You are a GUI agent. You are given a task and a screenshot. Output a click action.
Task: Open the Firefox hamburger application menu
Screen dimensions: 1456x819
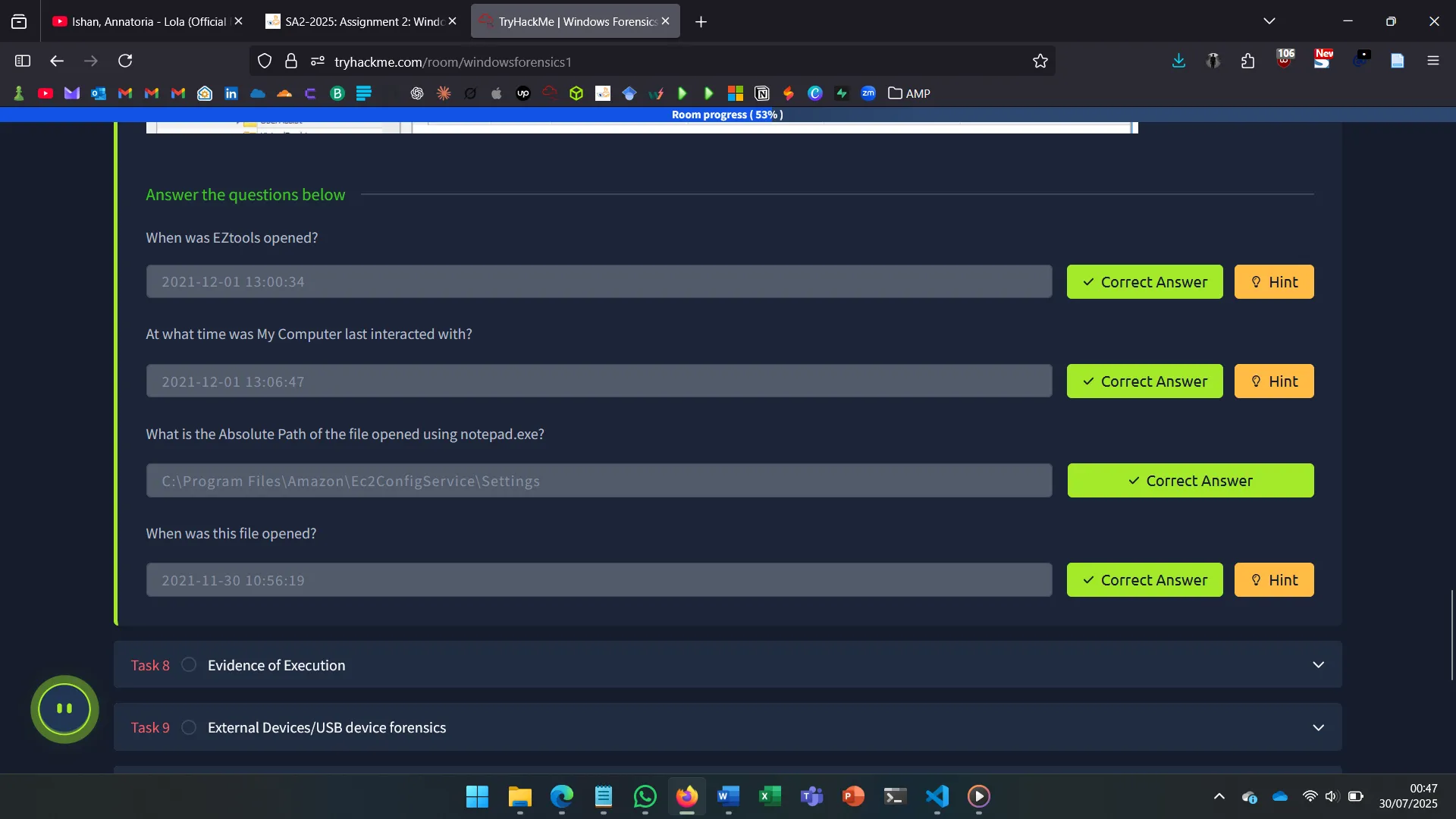pos(1432,61)
